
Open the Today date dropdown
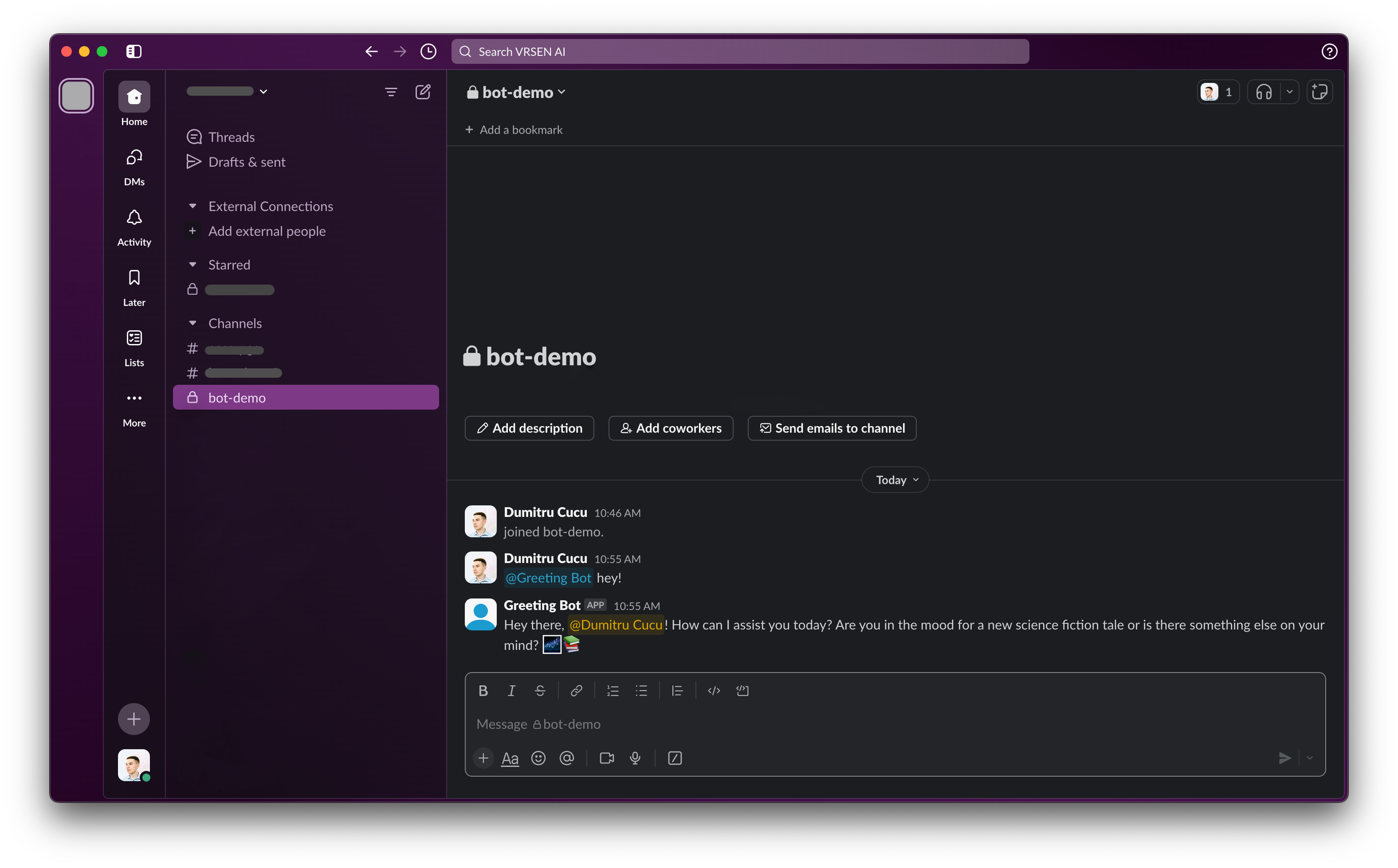pos(895,480)
